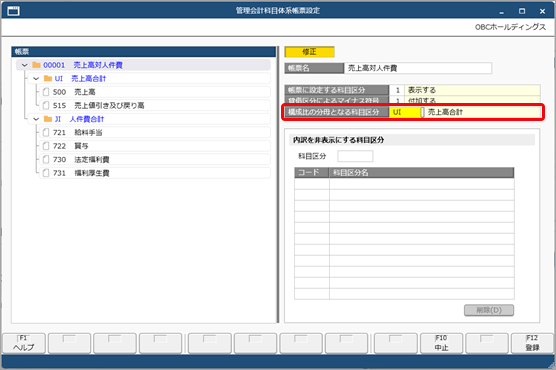Select UI 売上高合計 group label

(80, 78)
